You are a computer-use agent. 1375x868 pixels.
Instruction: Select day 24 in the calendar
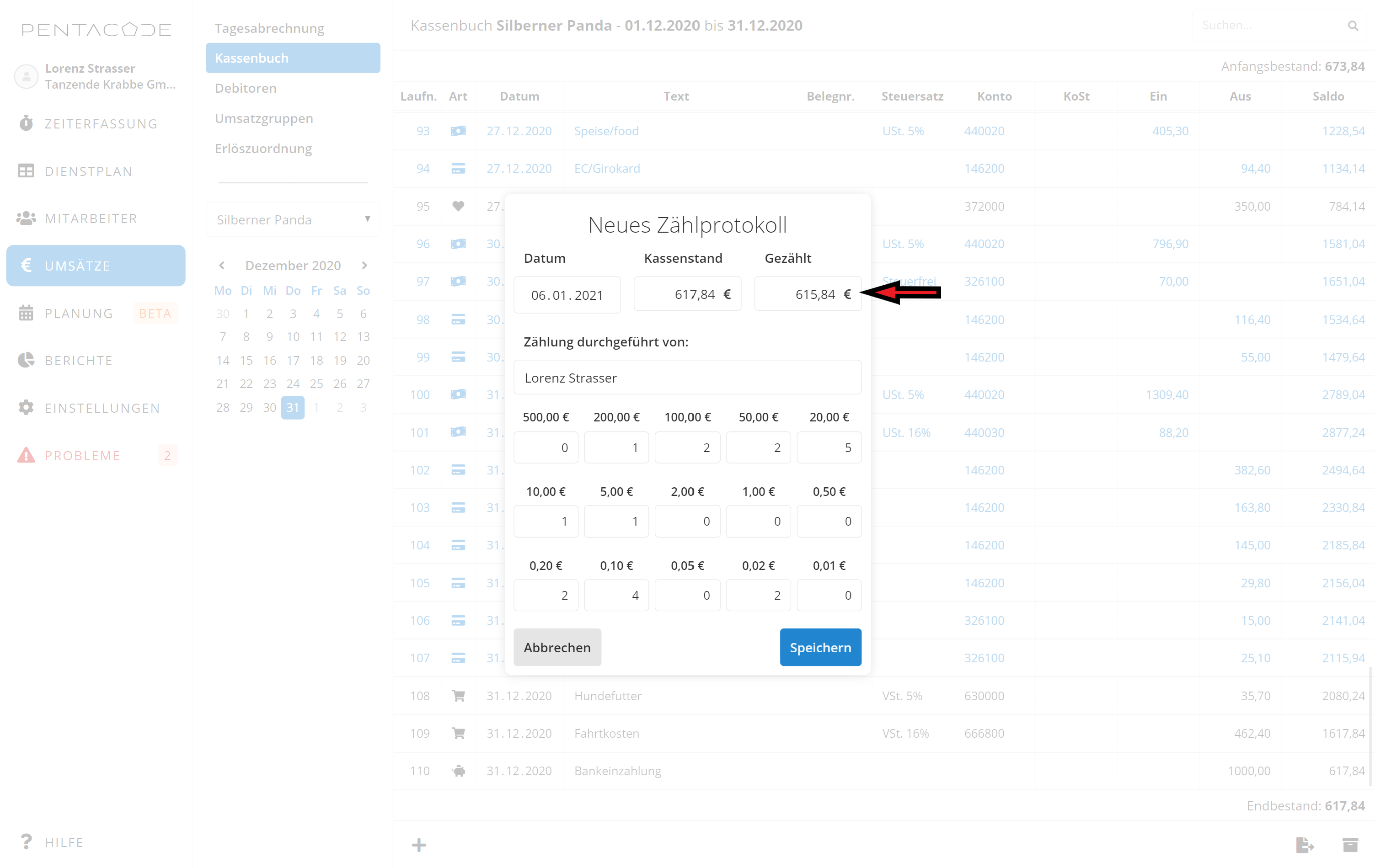click(293, 383)
